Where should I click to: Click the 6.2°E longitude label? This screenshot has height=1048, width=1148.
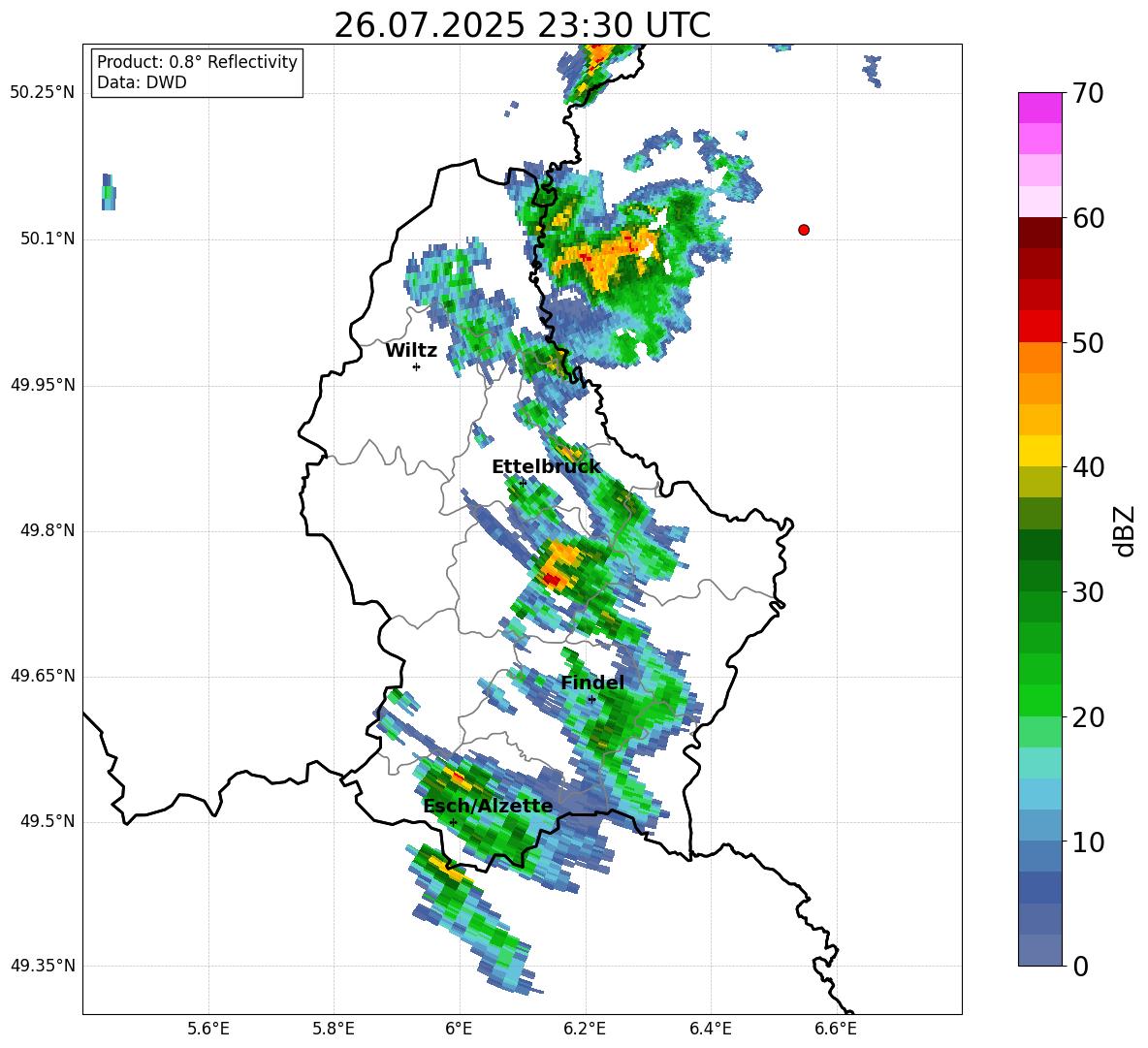[x=585, y=1029]
